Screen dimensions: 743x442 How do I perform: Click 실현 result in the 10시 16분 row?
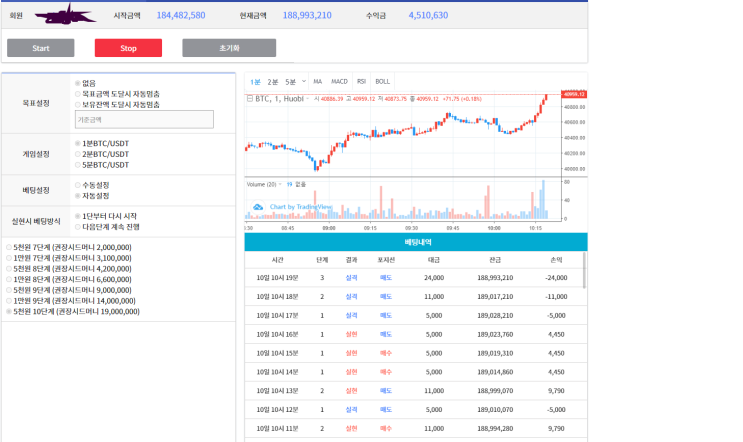(x=352, y=334)
